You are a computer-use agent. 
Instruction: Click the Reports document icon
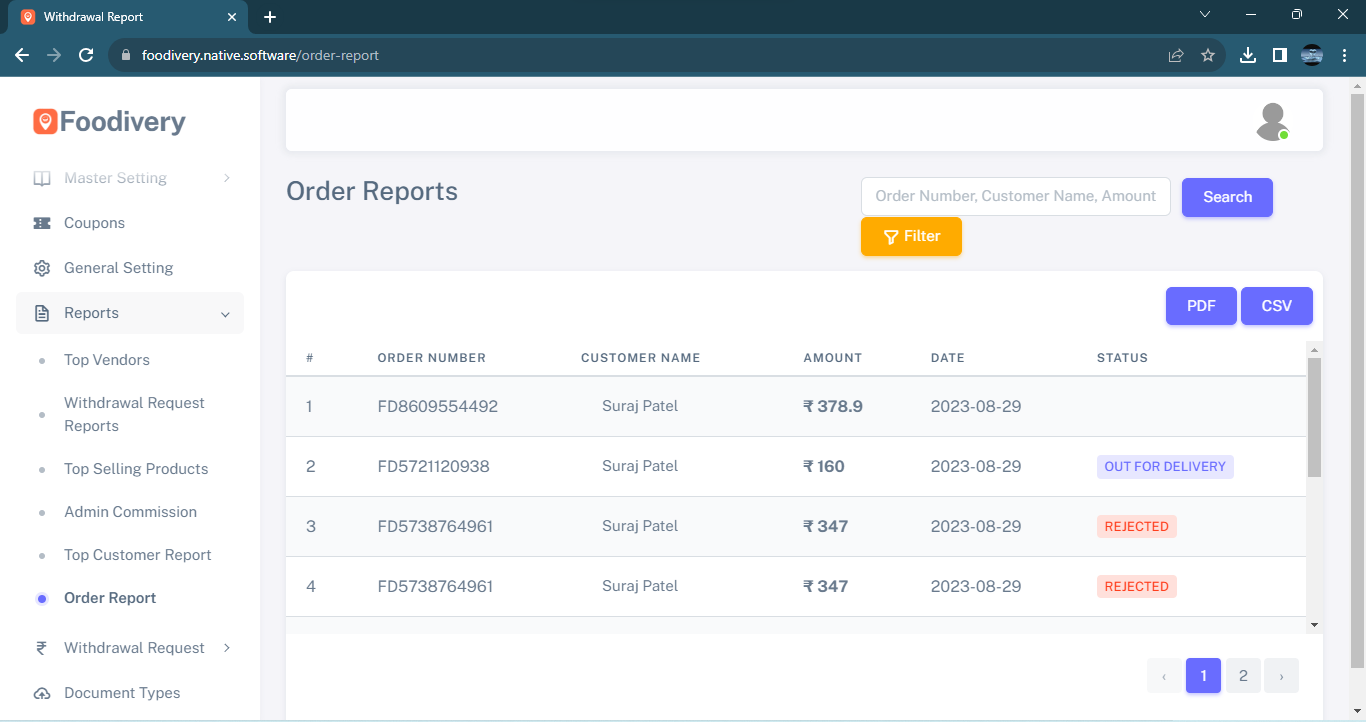click(x=42, y=313)
